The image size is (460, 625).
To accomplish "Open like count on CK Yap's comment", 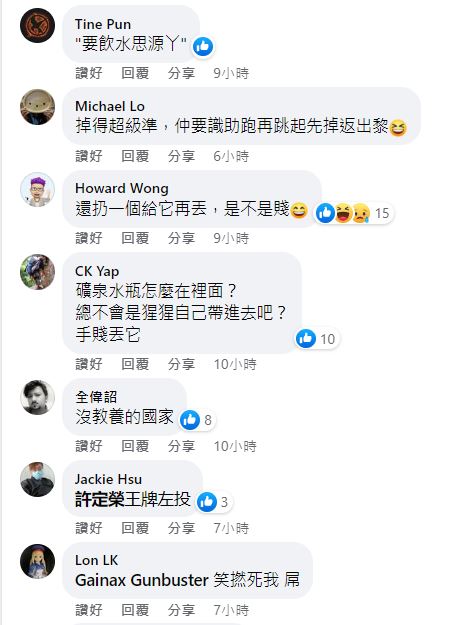I will click(316, 339).
